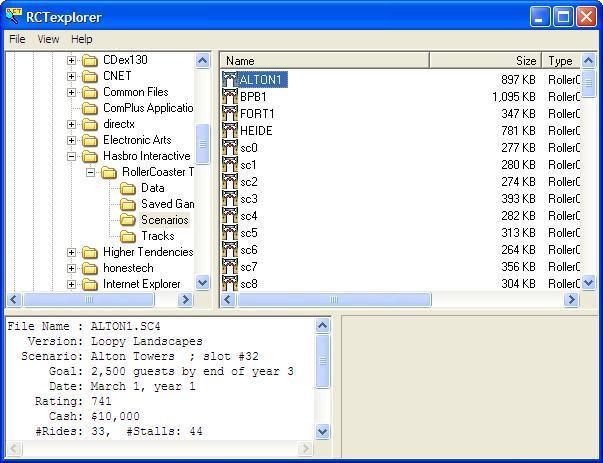Open the Help menu
This screenshot has width=603, height=463.
click(x=82, y=39)
